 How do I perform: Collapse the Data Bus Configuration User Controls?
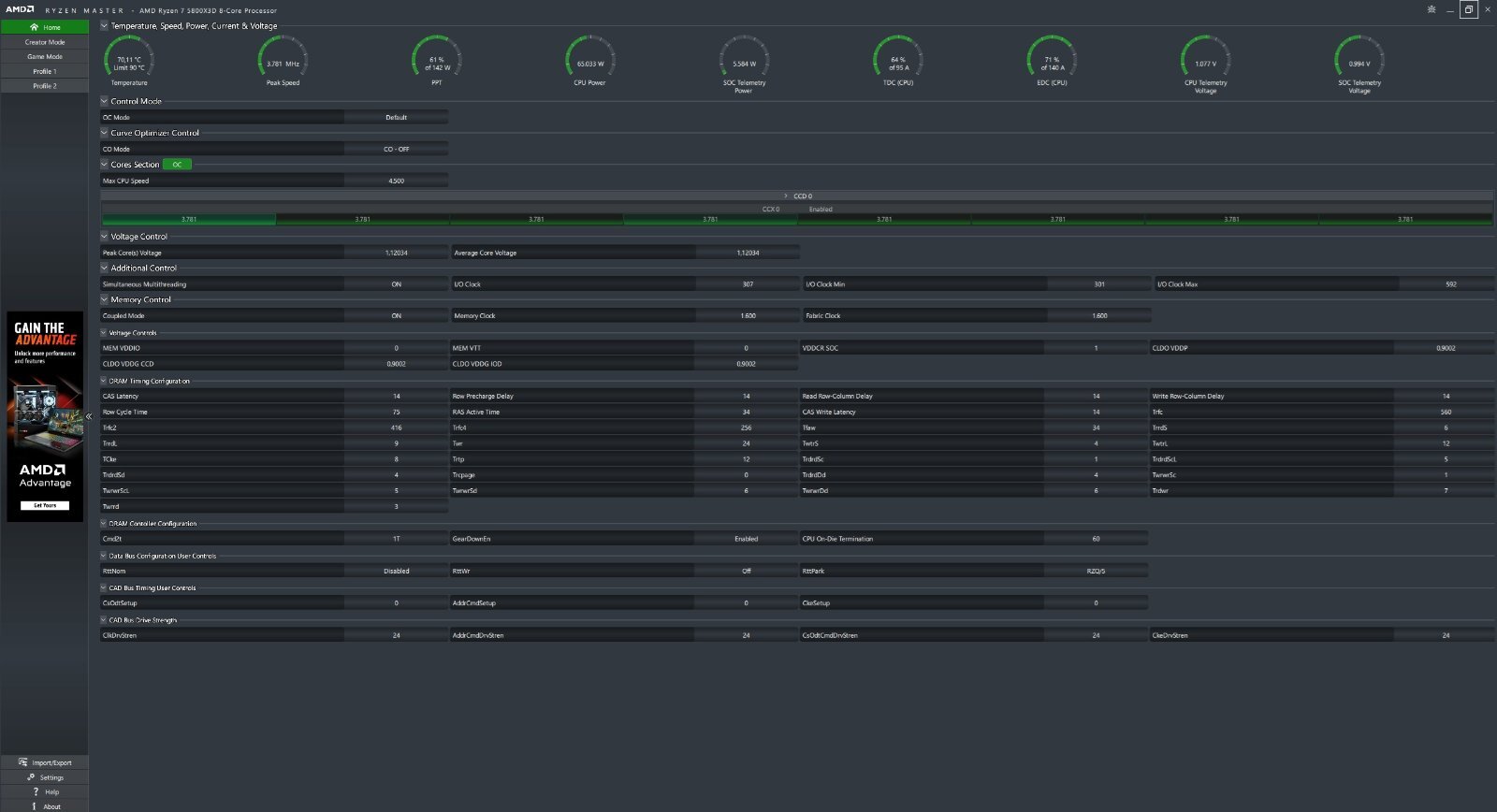104,556
